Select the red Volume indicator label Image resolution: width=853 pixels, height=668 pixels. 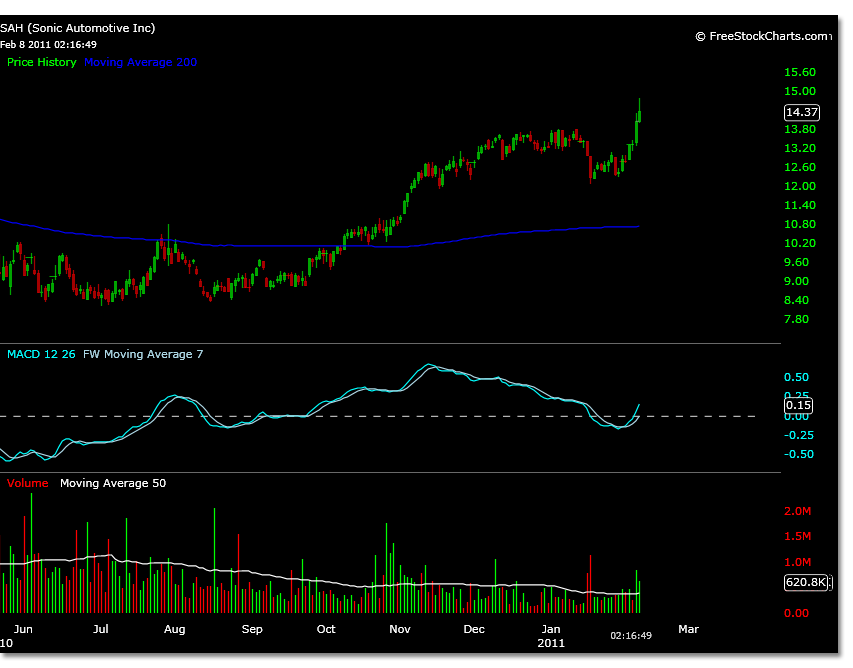tap(27, 483)
